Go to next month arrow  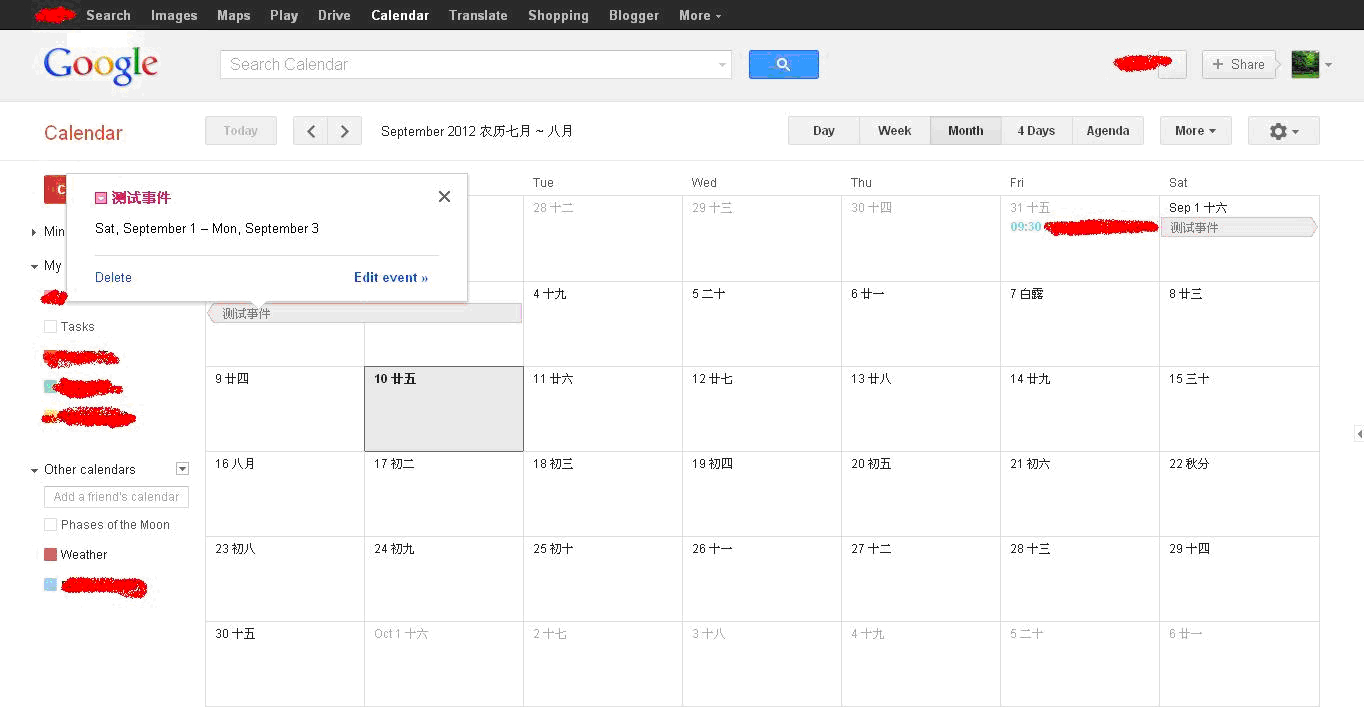[x=345, y=131]
